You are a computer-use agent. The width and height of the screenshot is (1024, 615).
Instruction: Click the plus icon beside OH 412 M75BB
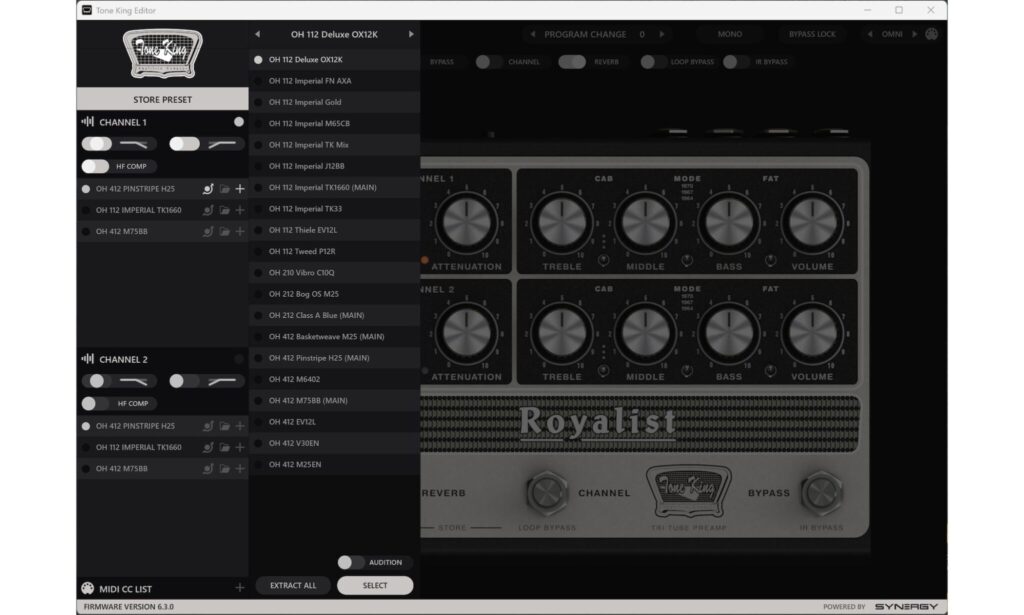[x=239, y=230]
